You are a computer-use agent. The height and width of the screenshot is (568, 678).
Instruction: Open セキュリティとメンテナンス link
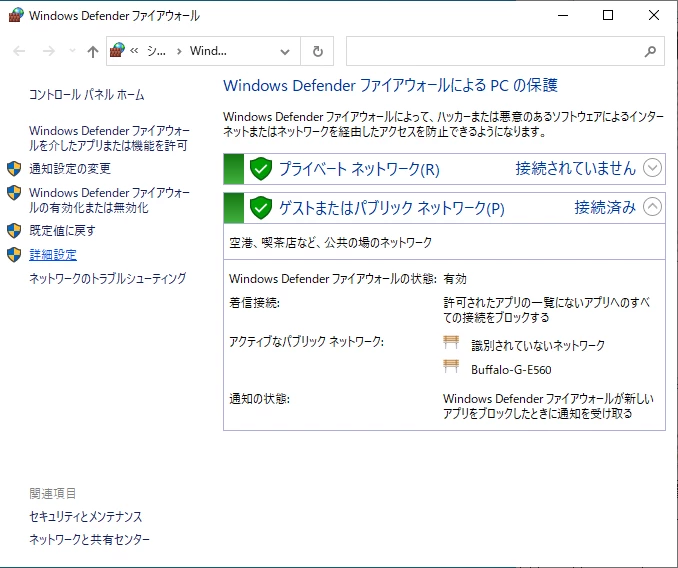point(86,517)
